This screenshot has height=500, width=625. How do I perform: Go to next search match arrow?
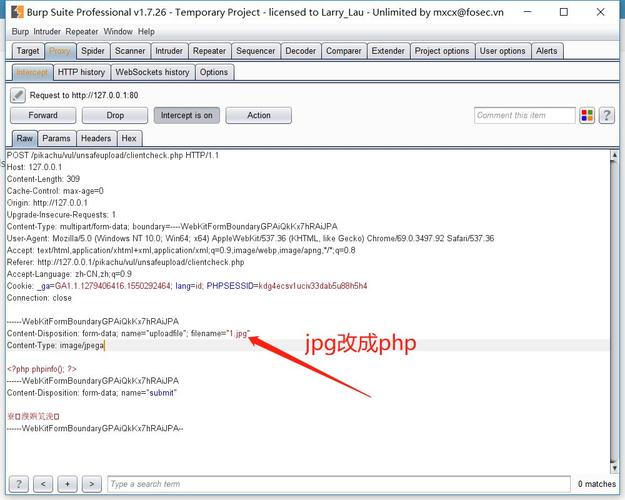click(x=92, y=484)
